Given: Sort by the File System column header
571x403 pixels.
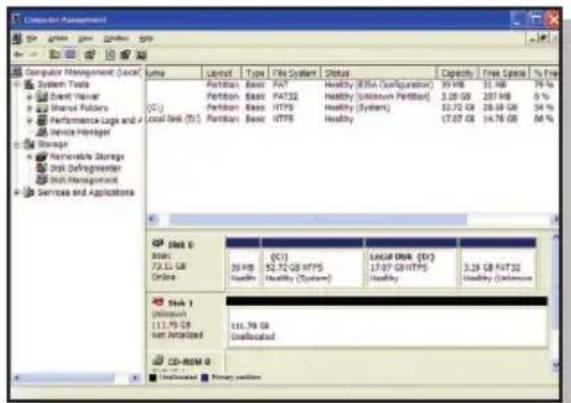Looking at the screenshot, I should (295, 73).
